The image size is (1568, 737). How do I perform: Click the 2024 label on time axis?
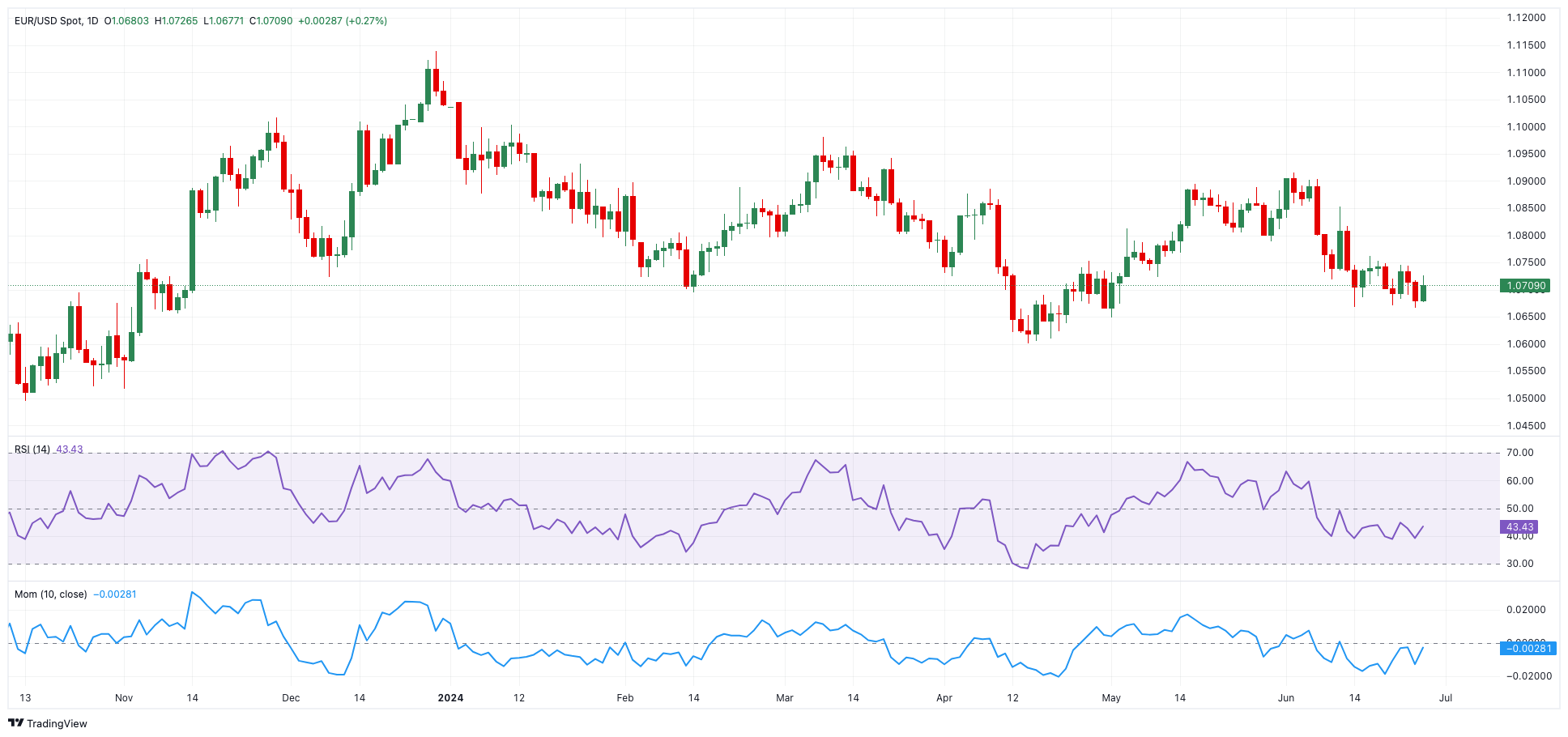click(450, 697)
